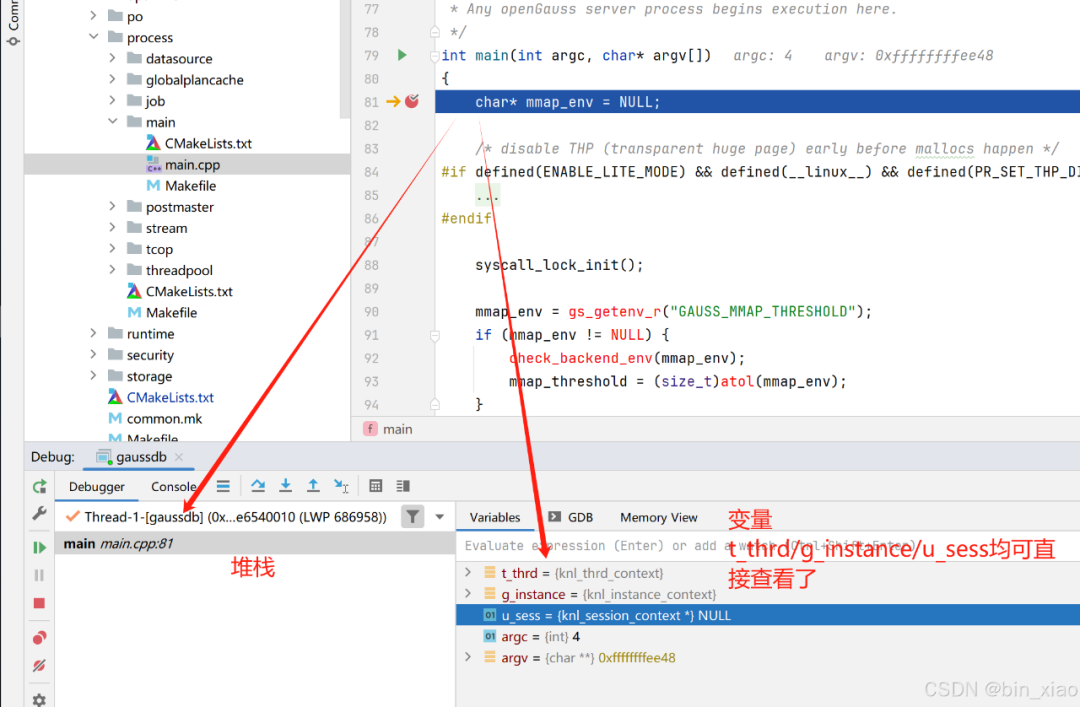Click the Evaluate expression input field

click(768, 546)
